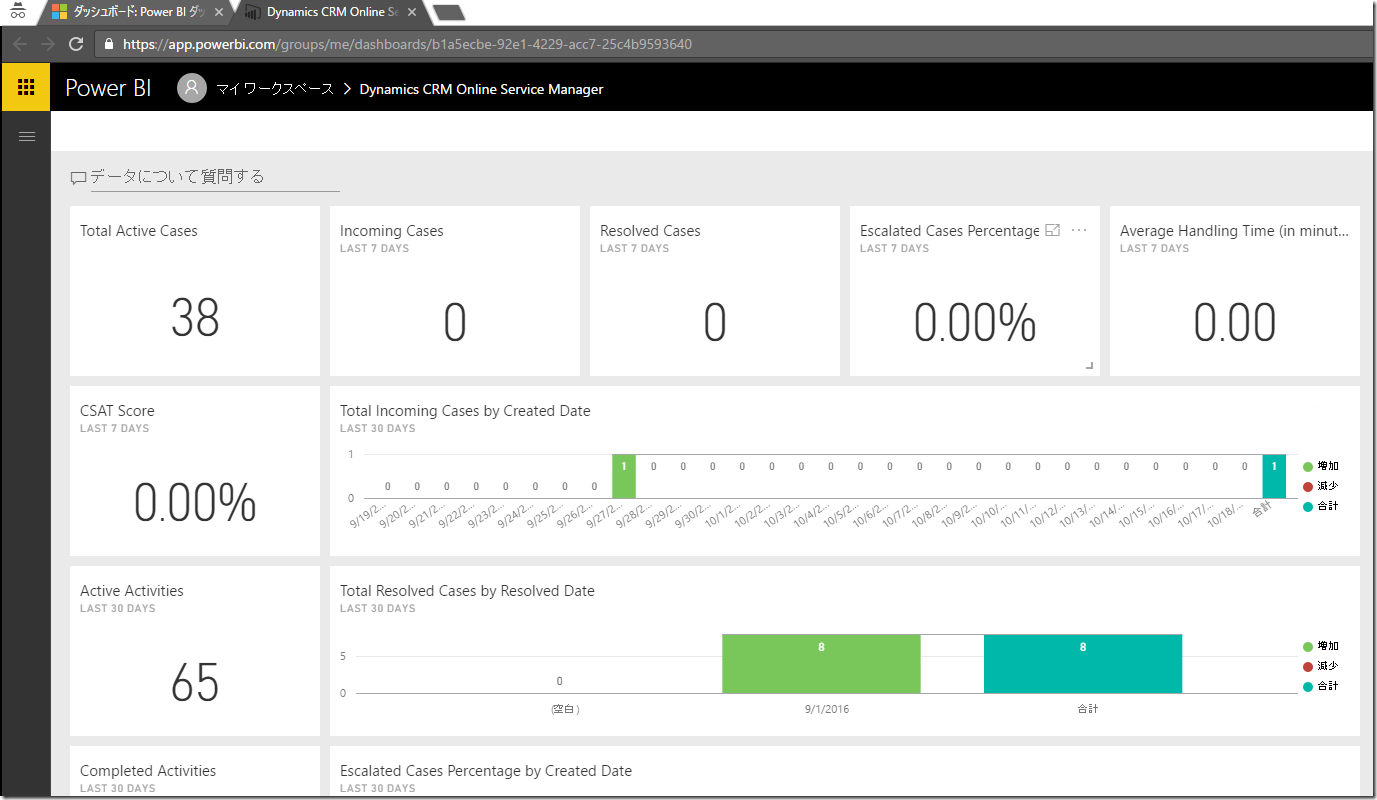Open the ellipsis menu on Escalated Cases Percentage tile

tap(1079, 230)
